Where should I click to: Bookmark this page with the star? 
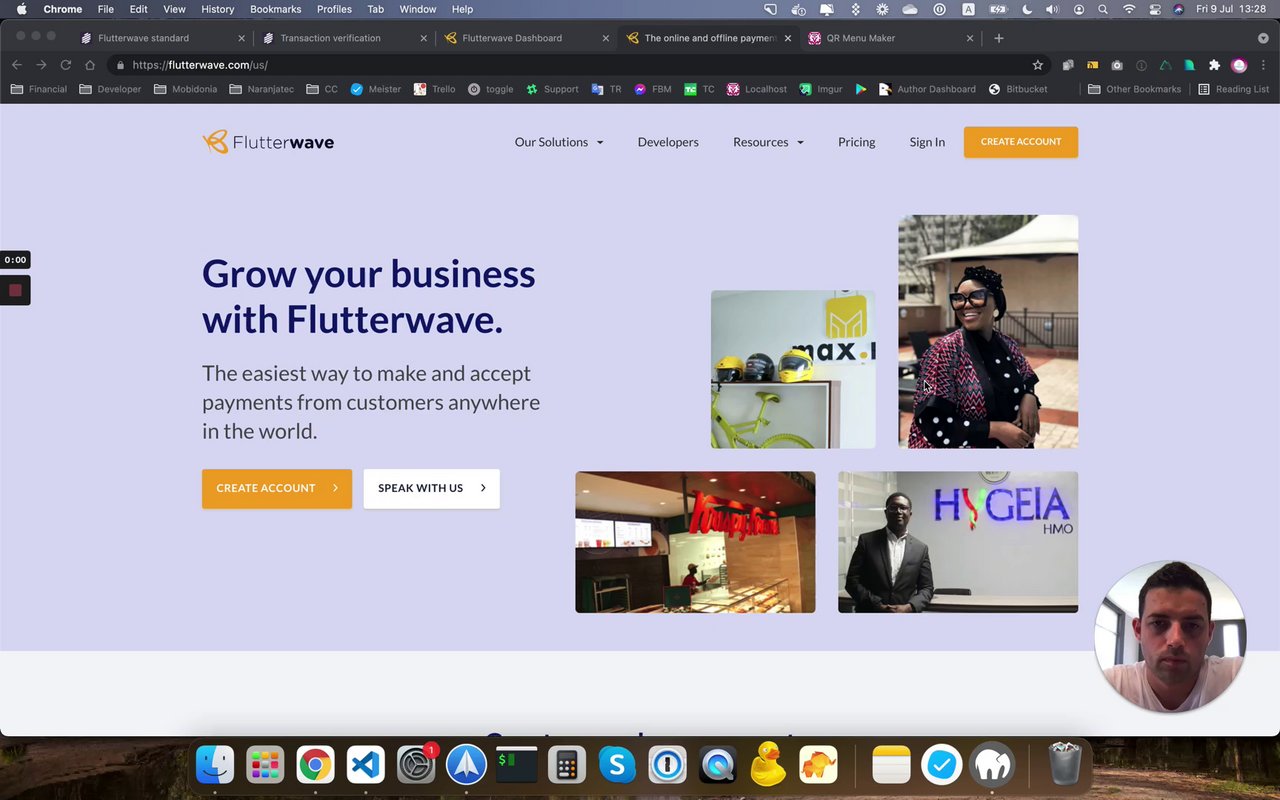tap(1038, 65)
